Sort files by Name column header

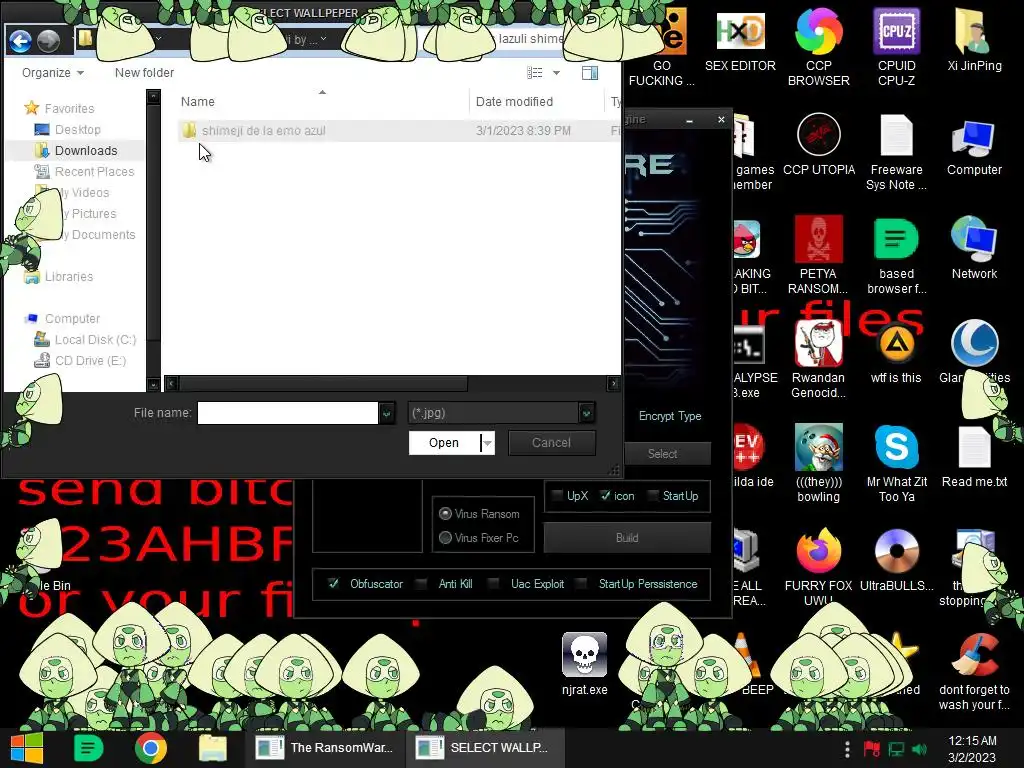coord(197,101)
